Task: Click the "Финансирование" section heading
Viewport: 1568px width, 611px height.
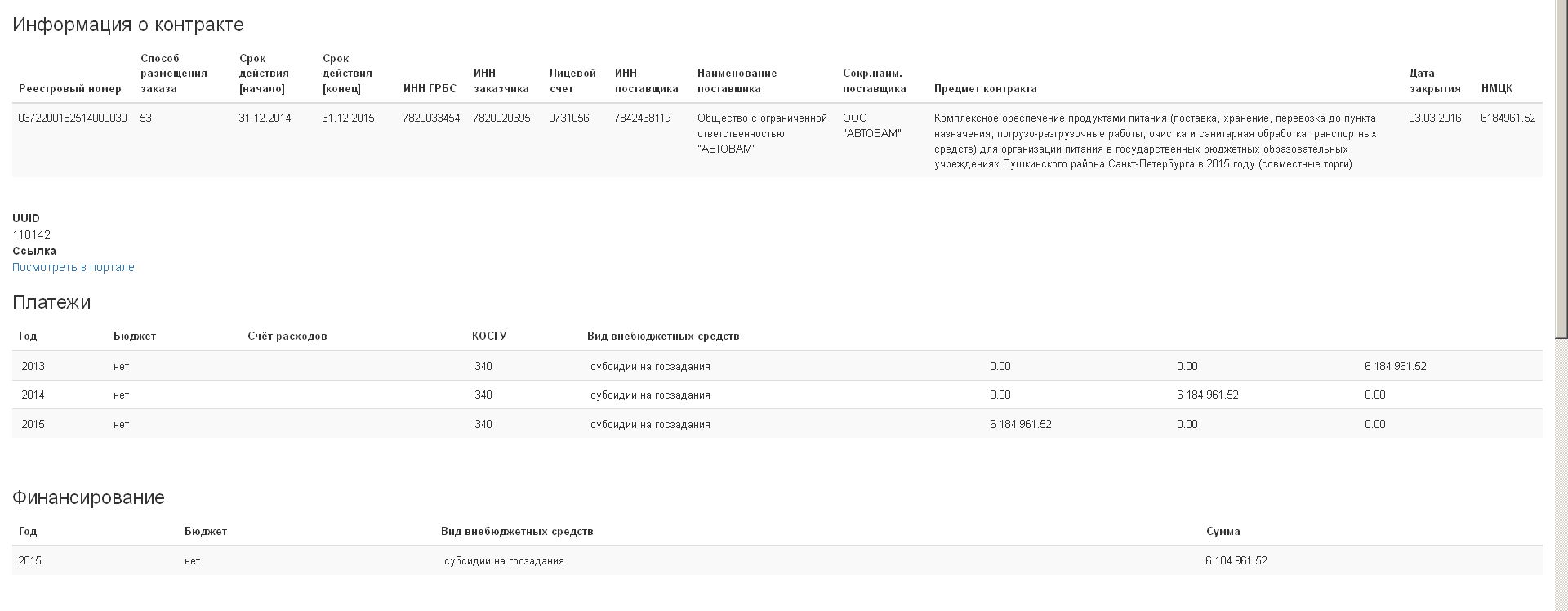Action: tap(88, 497)
